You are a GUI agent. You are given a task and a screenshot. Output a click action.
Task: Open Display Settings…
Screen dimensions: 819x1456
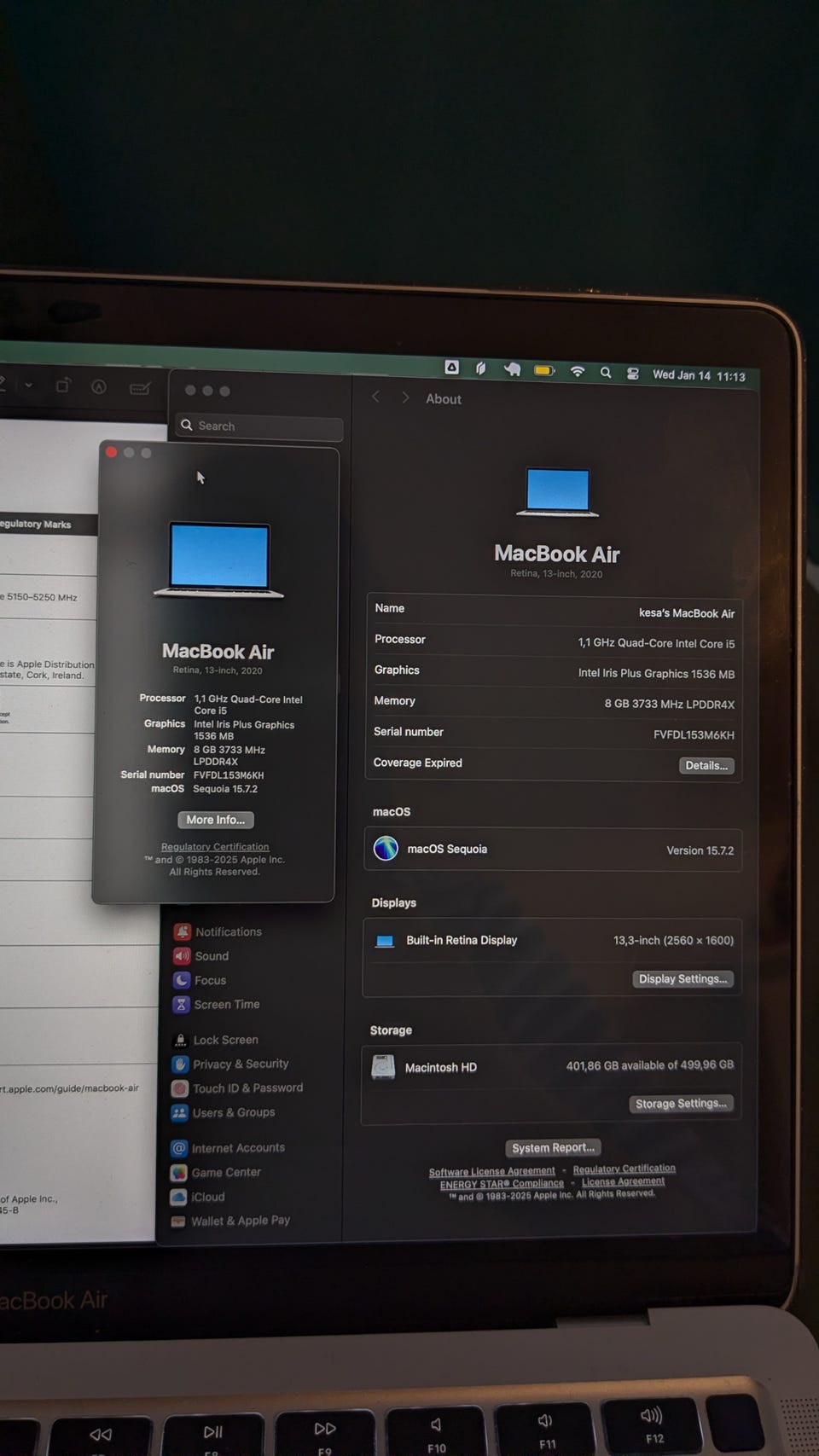682,978
